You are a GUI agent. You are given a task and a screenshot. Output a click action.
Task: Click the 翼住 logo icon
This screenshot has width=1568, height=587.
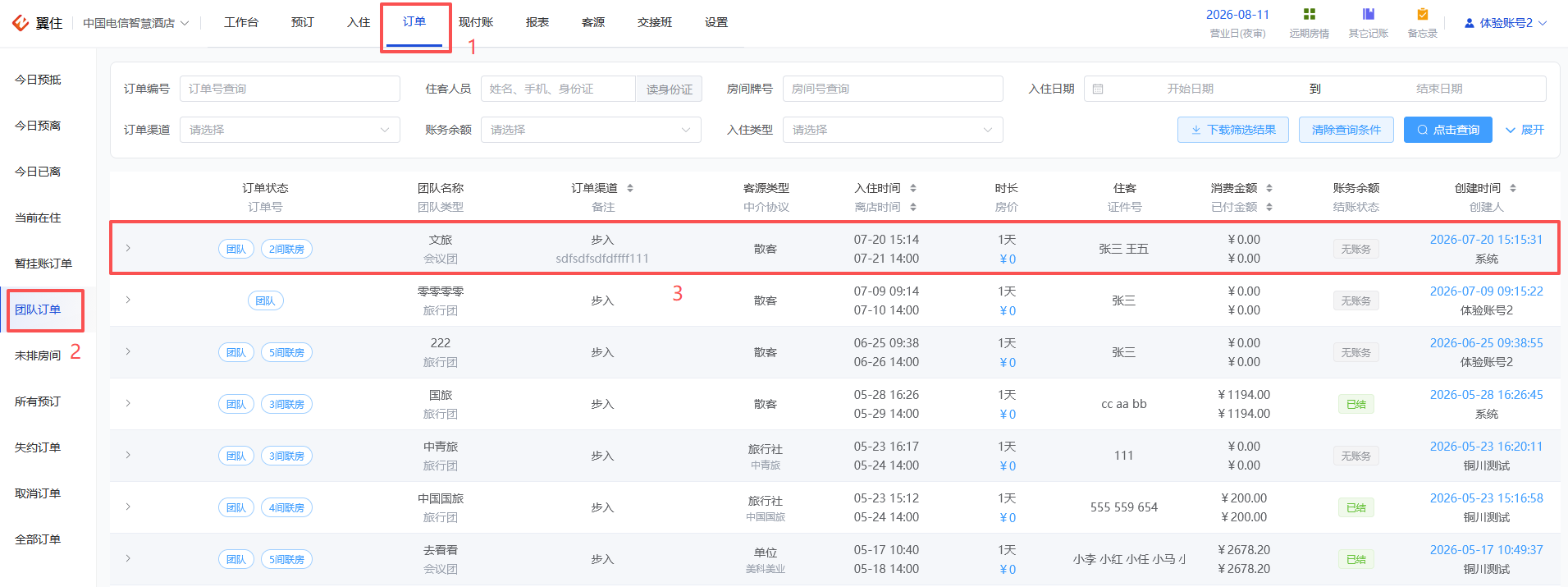(x=21, y=23)
